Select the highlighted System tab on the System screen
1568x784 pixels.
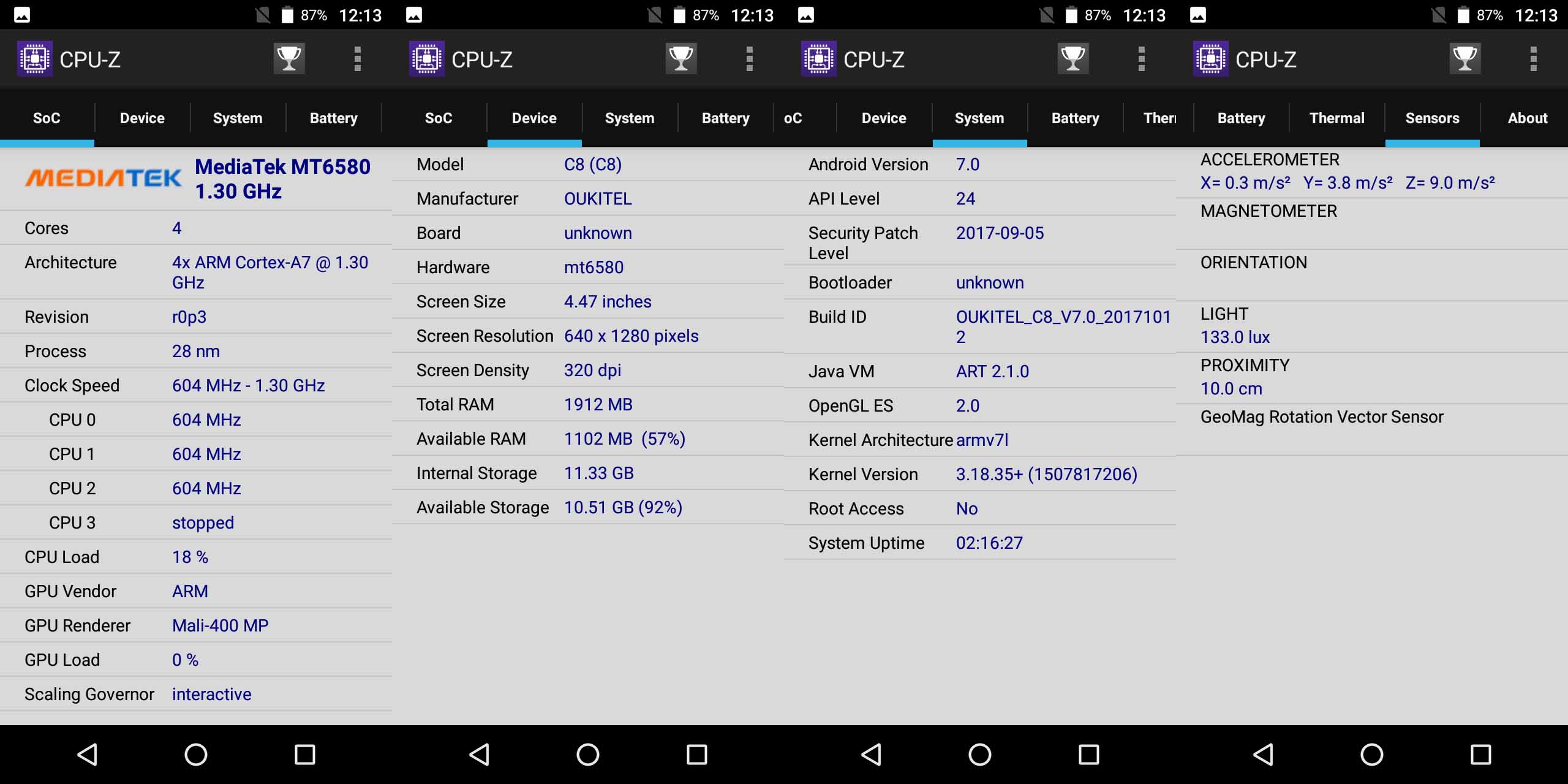pyautogui.click(x=979, y=118)
